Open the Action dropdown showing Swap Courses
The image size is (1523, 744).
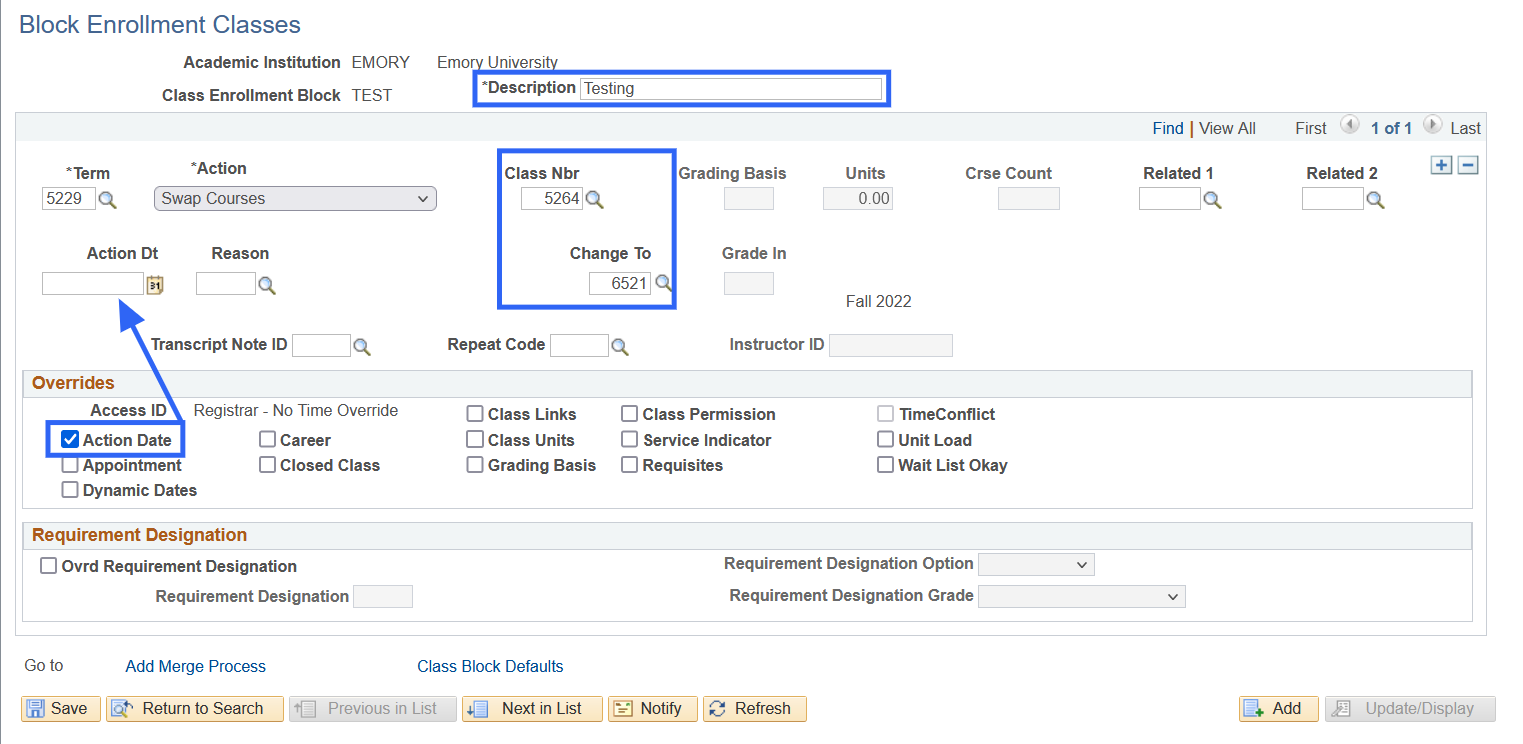pos(295,199)
